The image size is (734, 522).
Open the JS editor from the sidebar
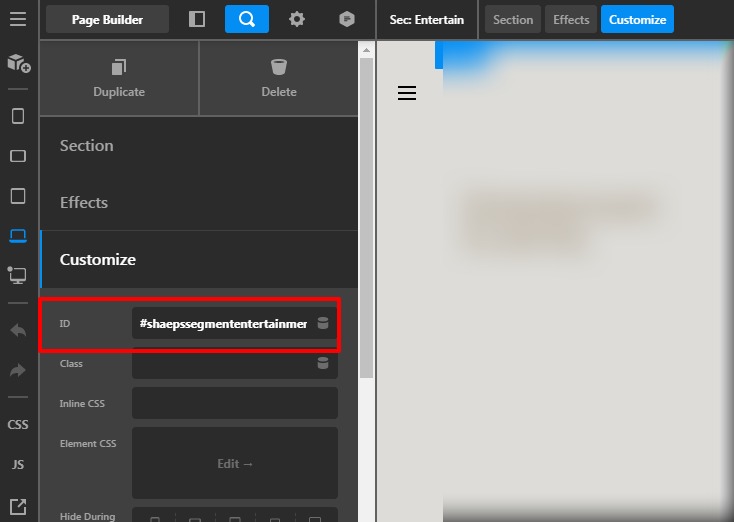pos(18,464)
